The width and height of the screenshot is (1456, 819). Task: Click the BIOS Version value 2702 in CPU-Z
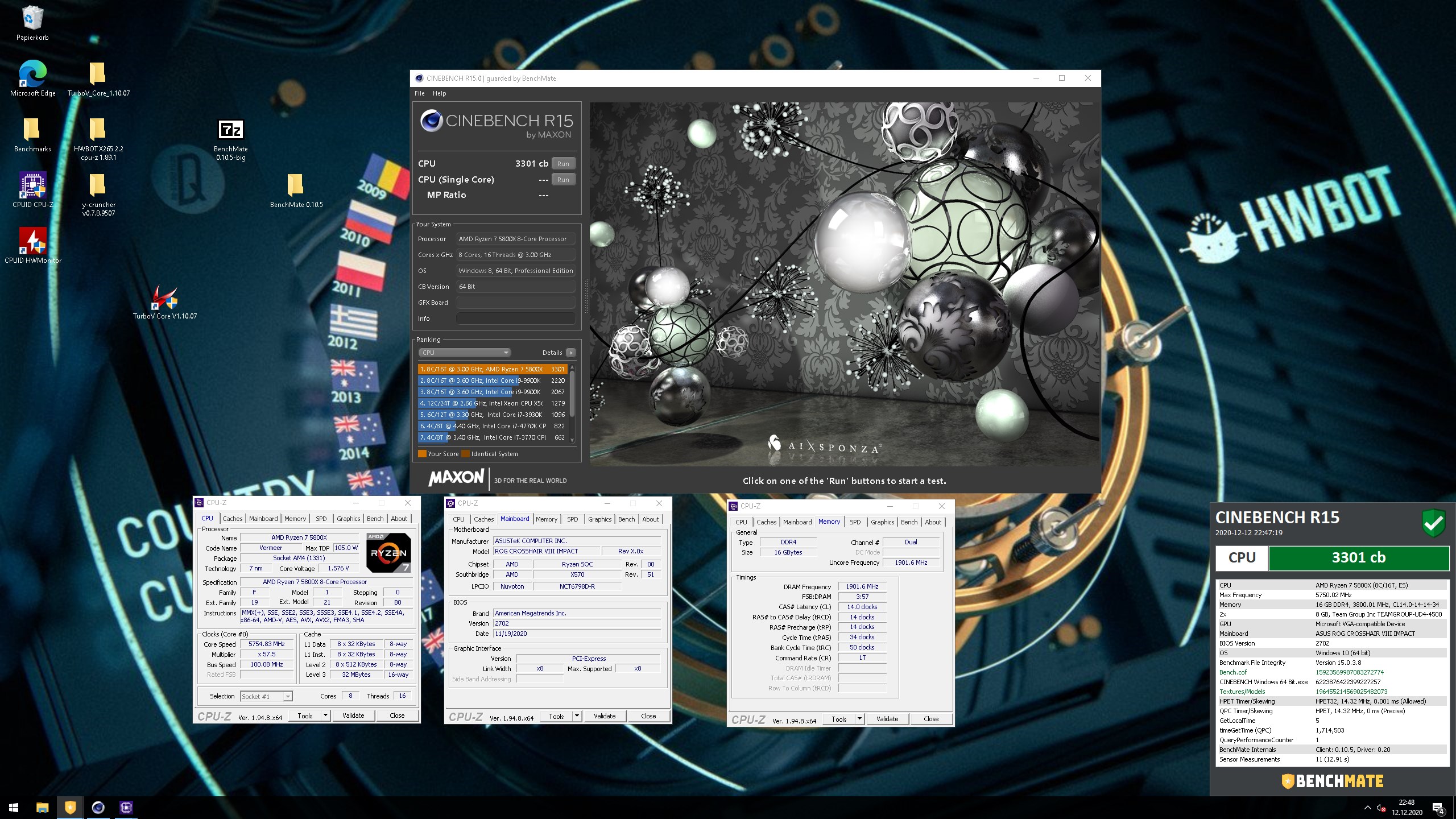coord(577,623)
